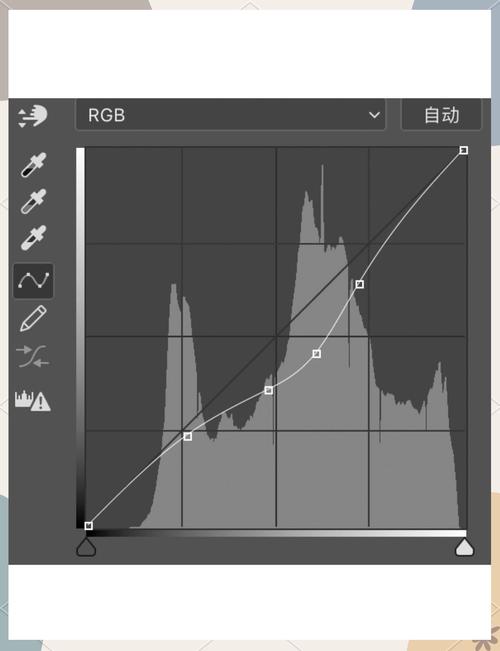Select the on-image targeted adjustment tool
Image resolution: width=500 pixels, height=651 pixels.
33,116
